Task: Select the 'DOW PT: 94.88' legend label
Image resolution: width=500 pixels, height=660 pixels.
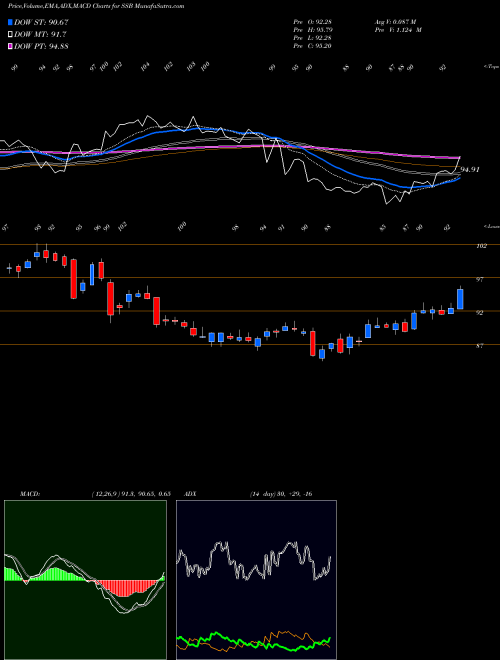Action: (41, 46)
